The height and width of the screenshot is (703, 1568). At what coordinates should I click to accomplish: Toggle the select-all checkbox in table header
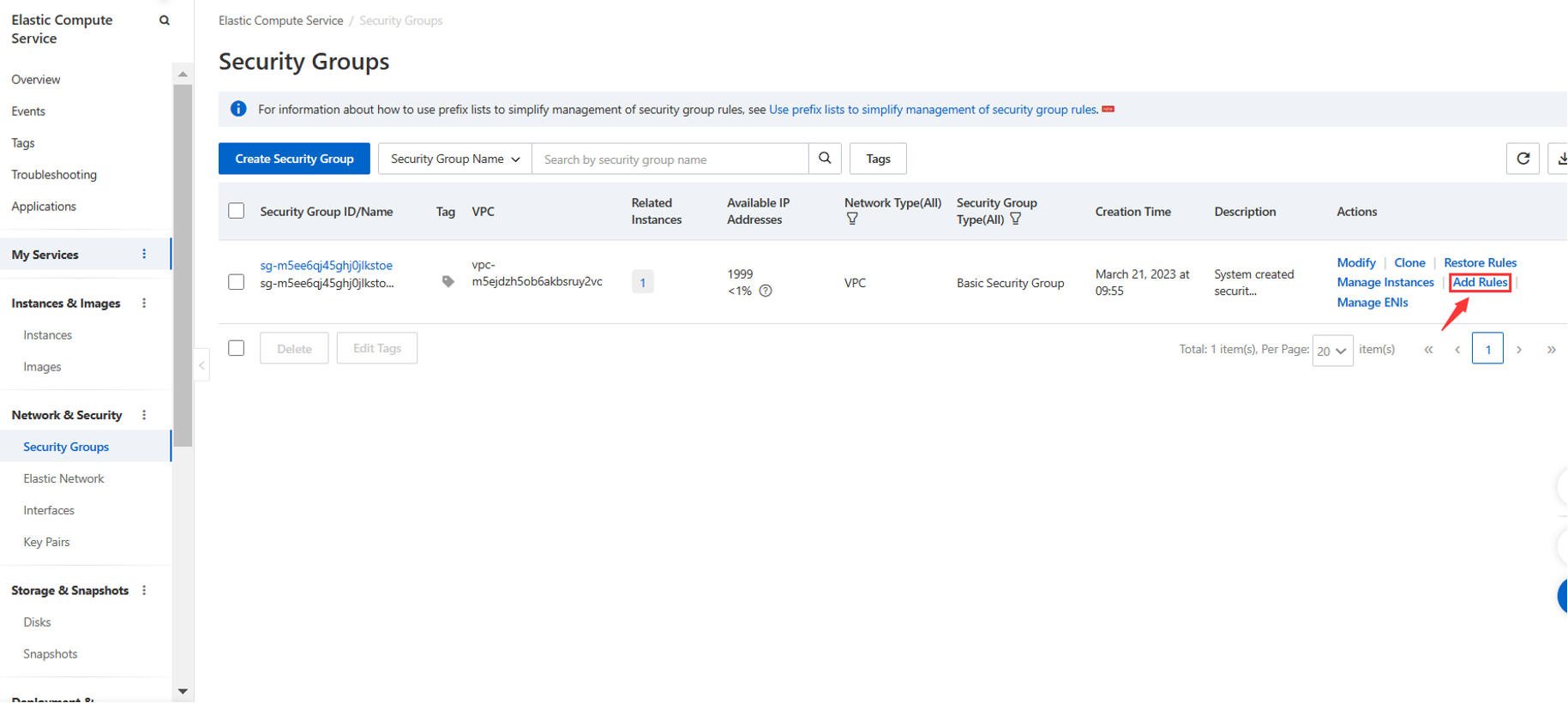(237, 211)
